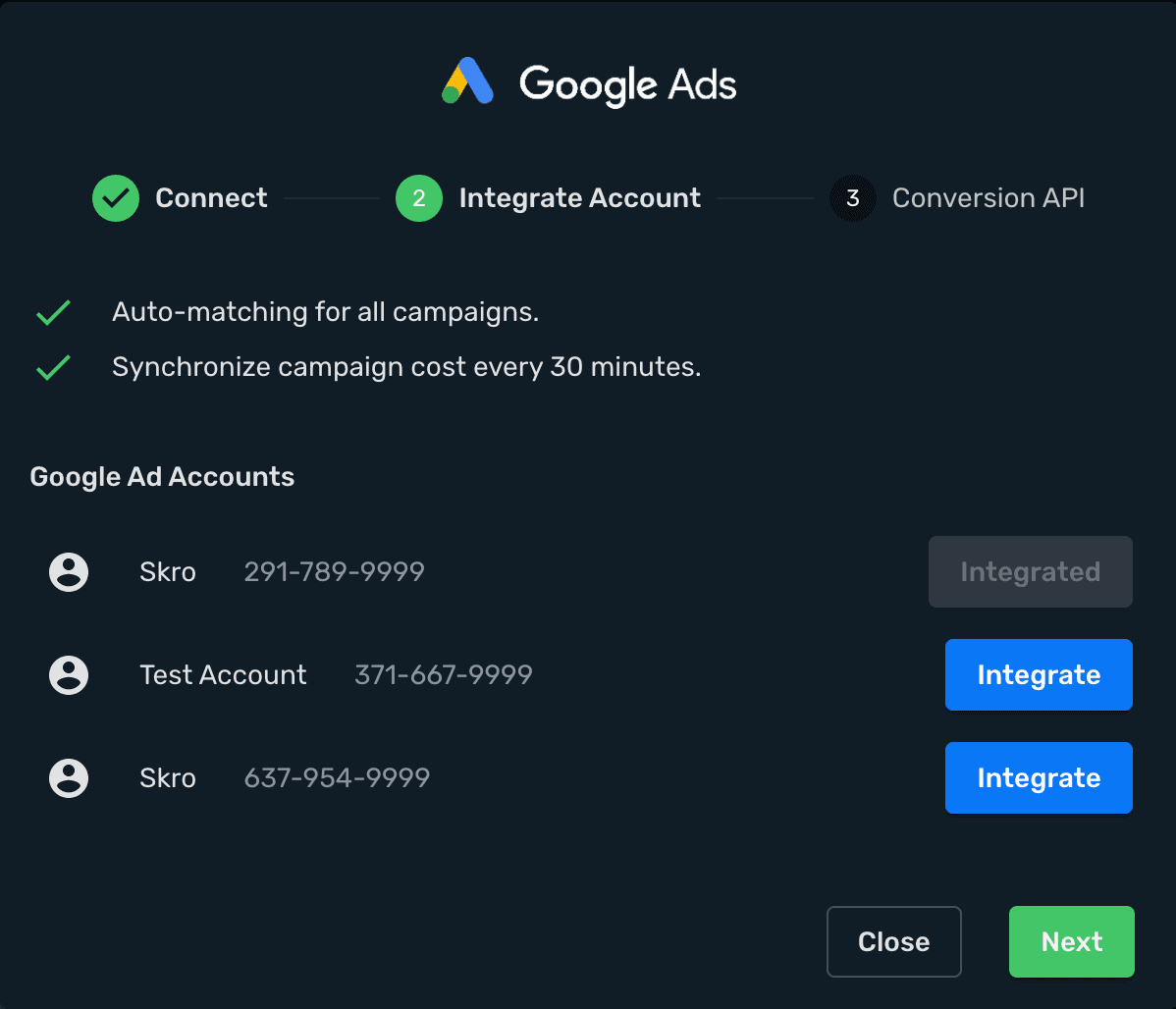This screenshot has width=1176, height=1009.
Task: Click the account ID 637-954-9999
Action: click(x=337, y=778)
